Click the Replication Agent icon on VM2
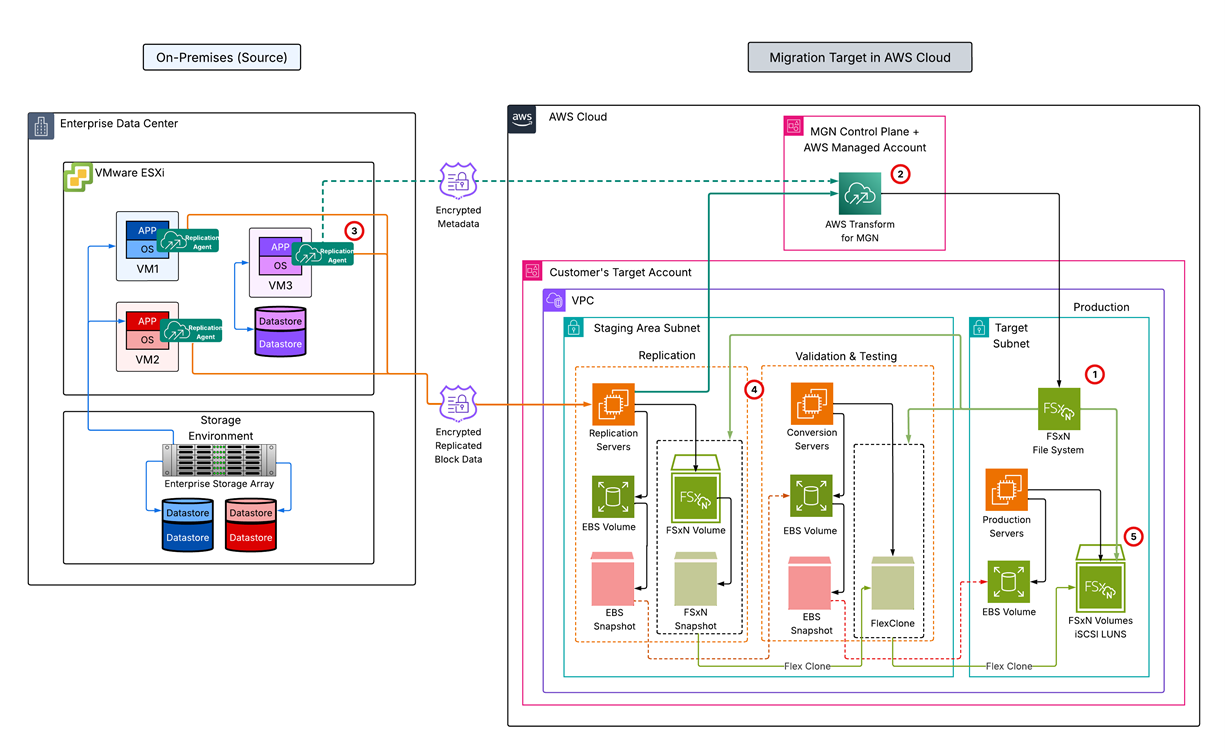Image resolution: width=1225 pixels, height=751 pixels. point(190,331)
